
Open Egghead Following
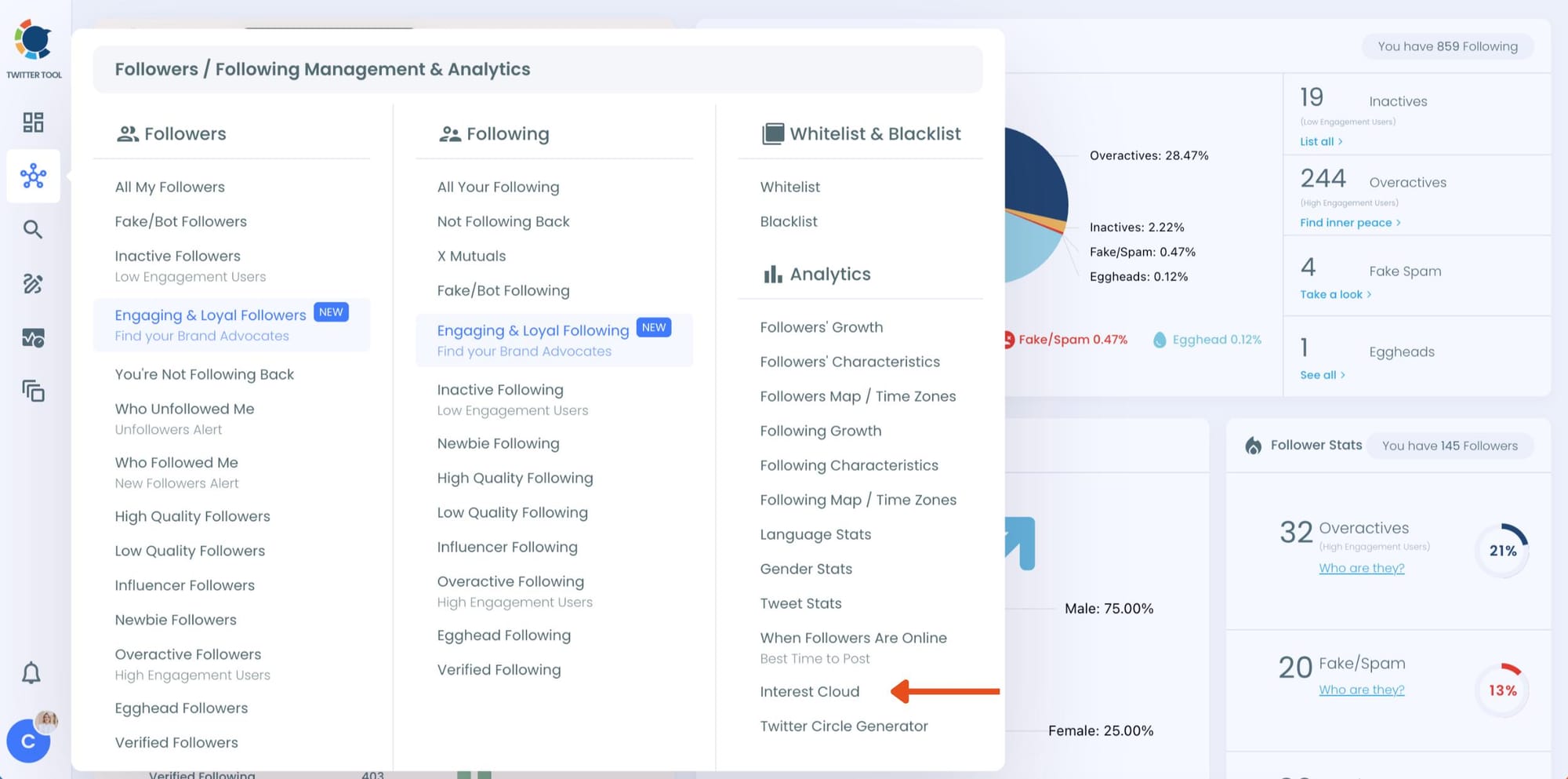tap(504, 635)
